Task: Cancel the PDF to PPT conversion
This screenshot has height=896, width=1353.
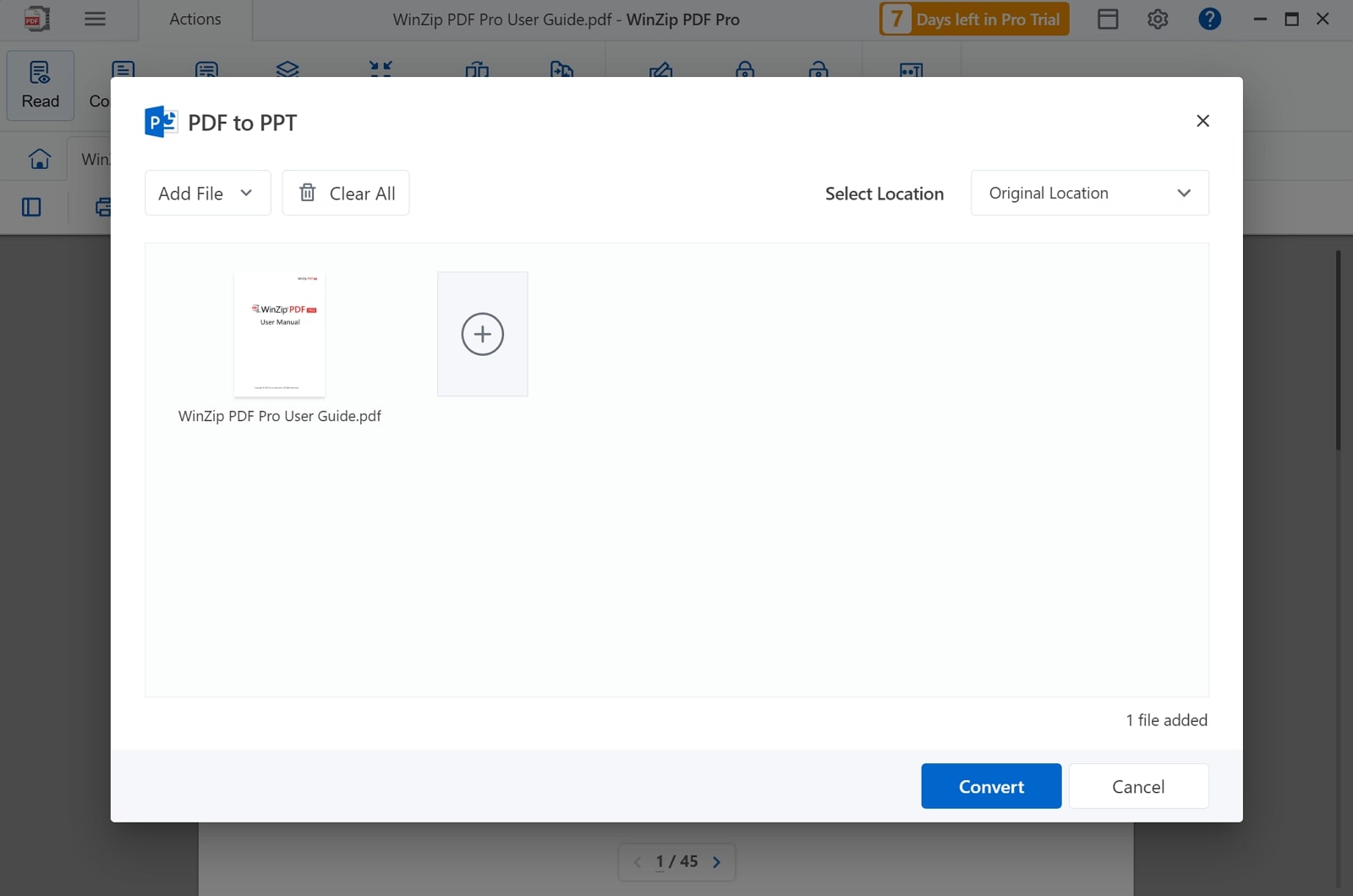Action: point(1138,786)
